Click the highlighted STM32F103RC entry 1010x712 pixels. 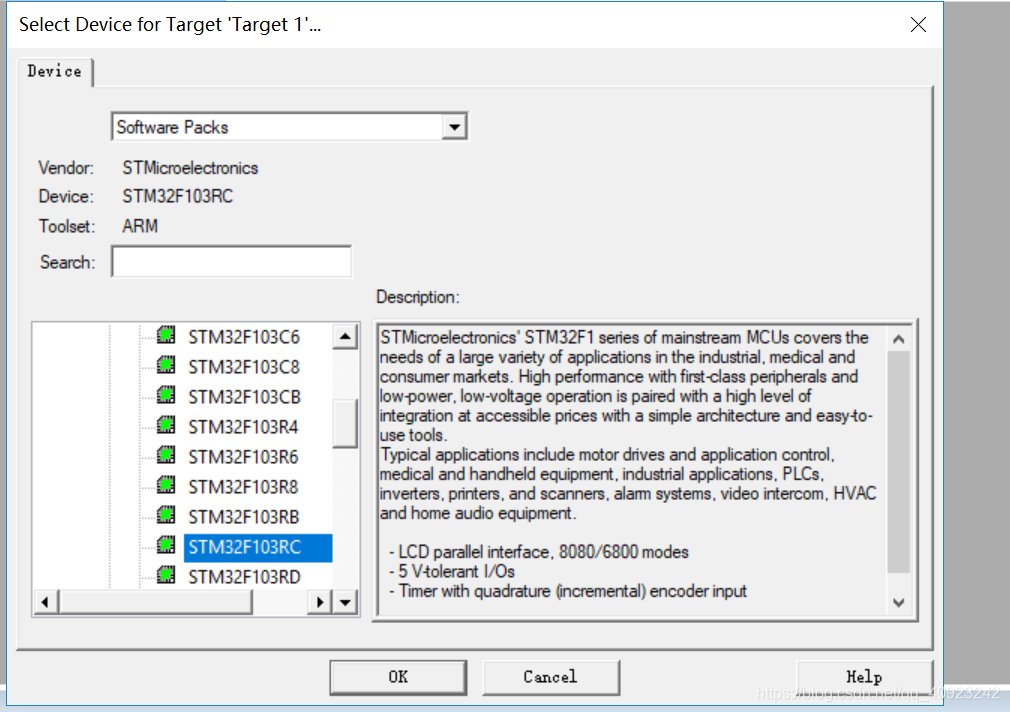tap(258, 547)
